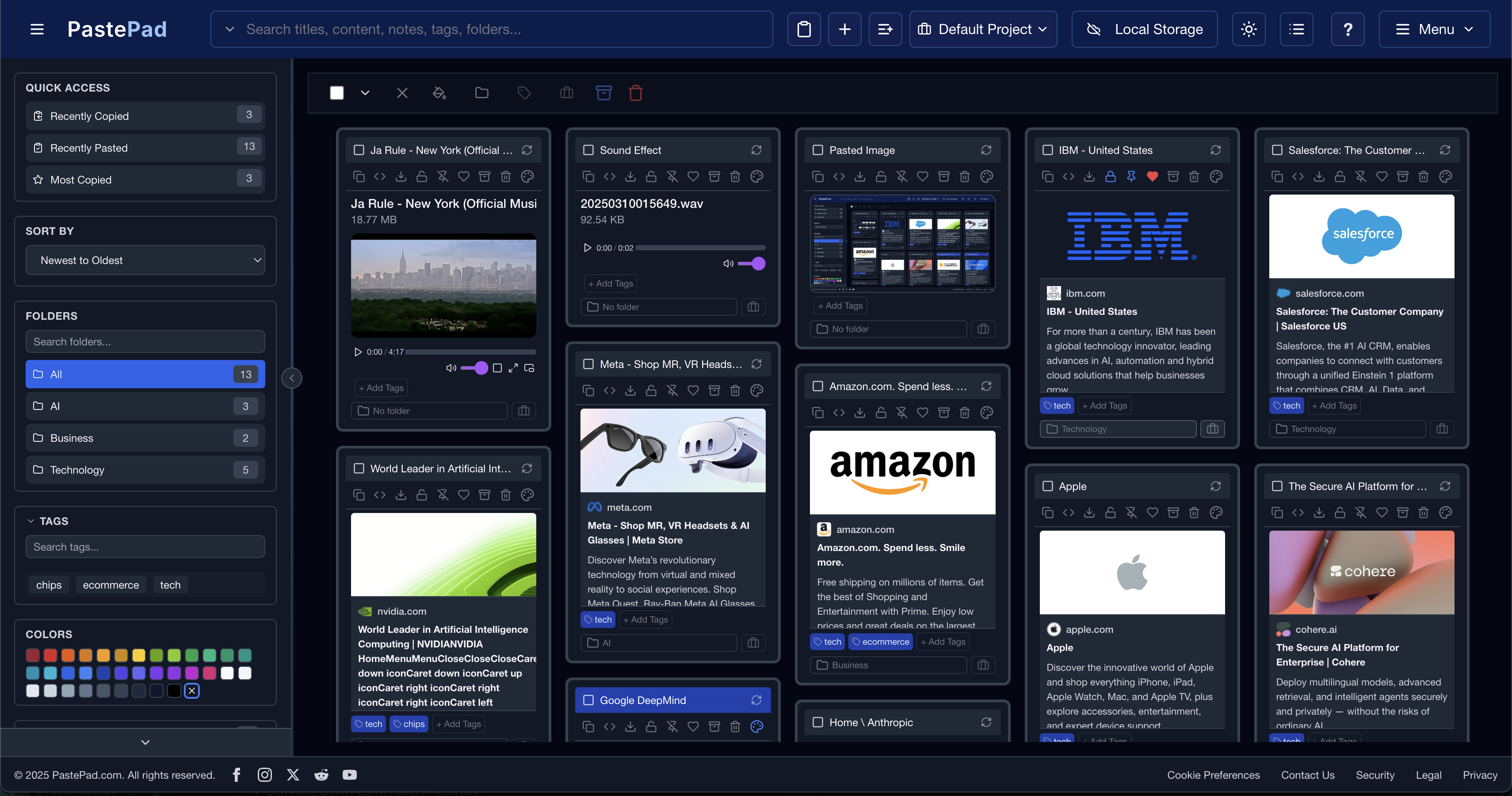Open the search options dropdown chevron
The height and width of the screenshot is (796, 1512).
pos(229,29)
